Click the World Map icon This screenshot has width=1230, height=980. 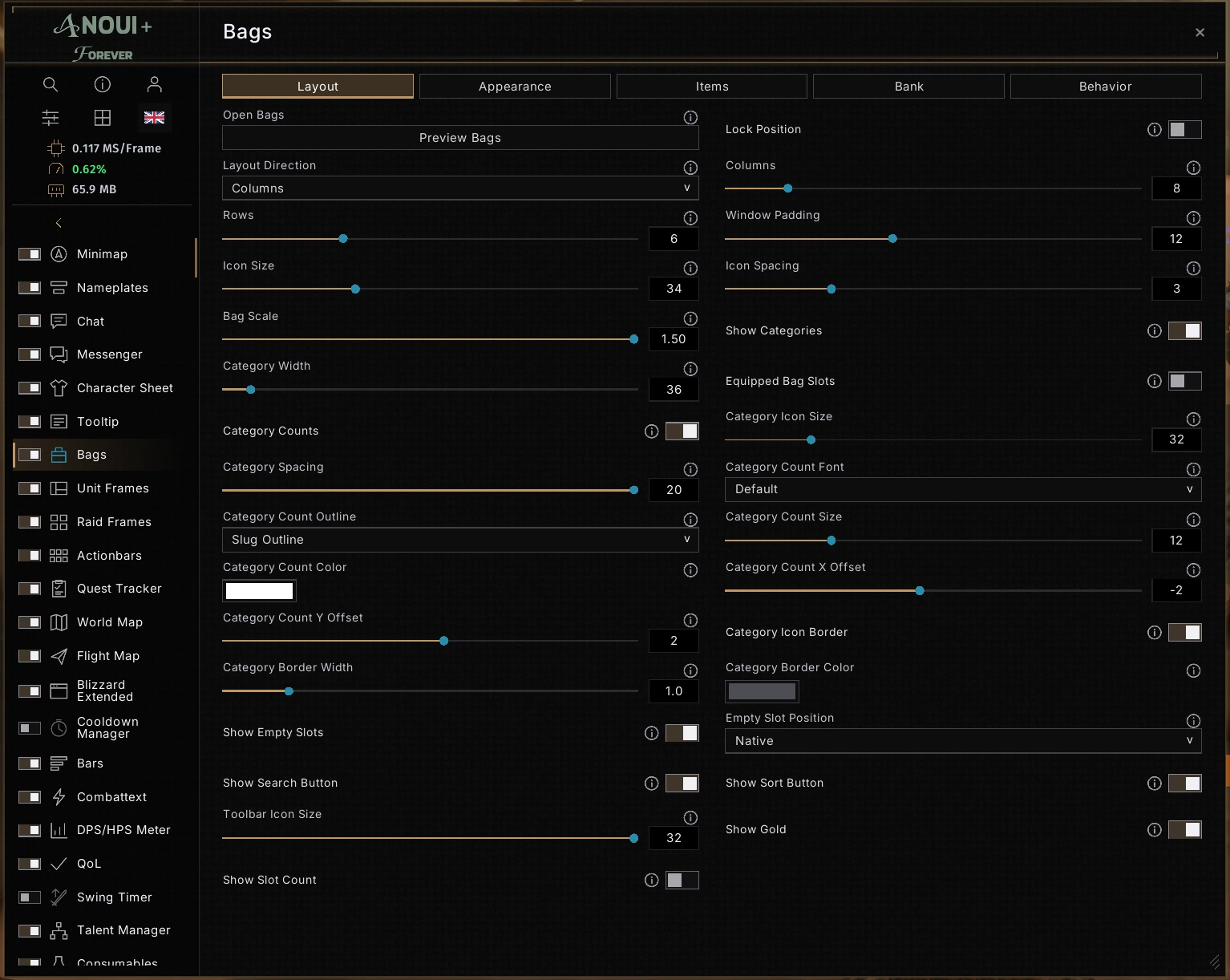point(59,622)
